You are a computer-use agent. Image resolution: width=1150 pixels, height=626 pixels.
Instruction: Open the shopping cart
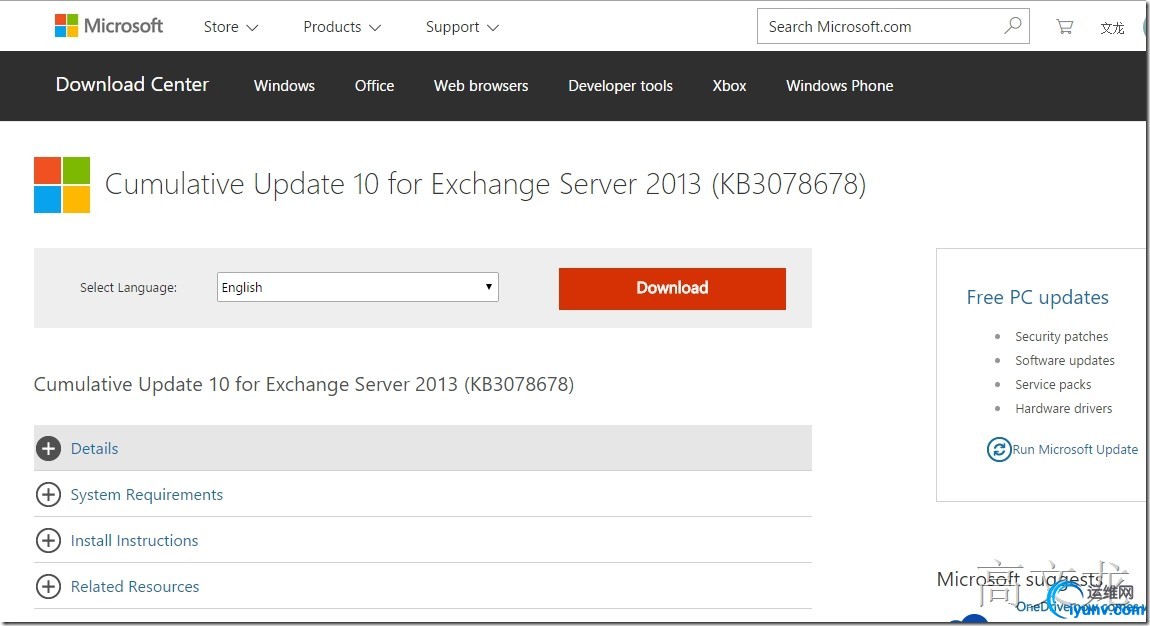[x=1064, y=27]
